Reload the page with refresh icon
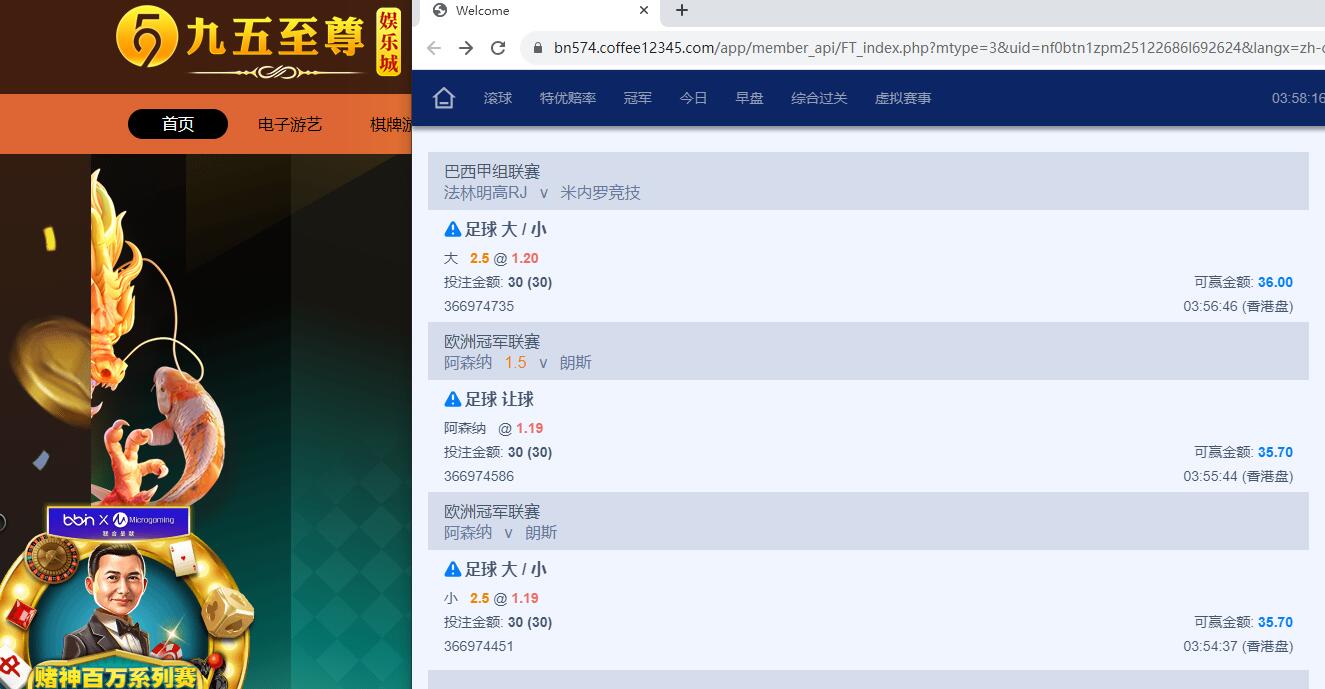Viewport: 1325px width, 689px height. [x=498, y=48]
